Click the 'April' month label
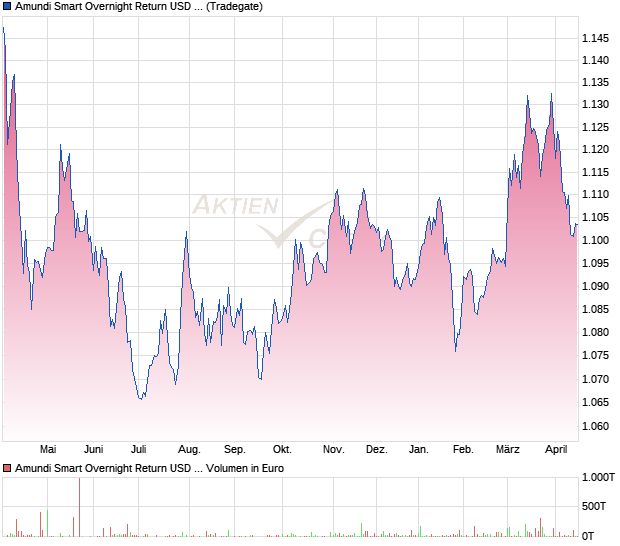This screenshot has width=620, height=546. [x=556, y=450]
